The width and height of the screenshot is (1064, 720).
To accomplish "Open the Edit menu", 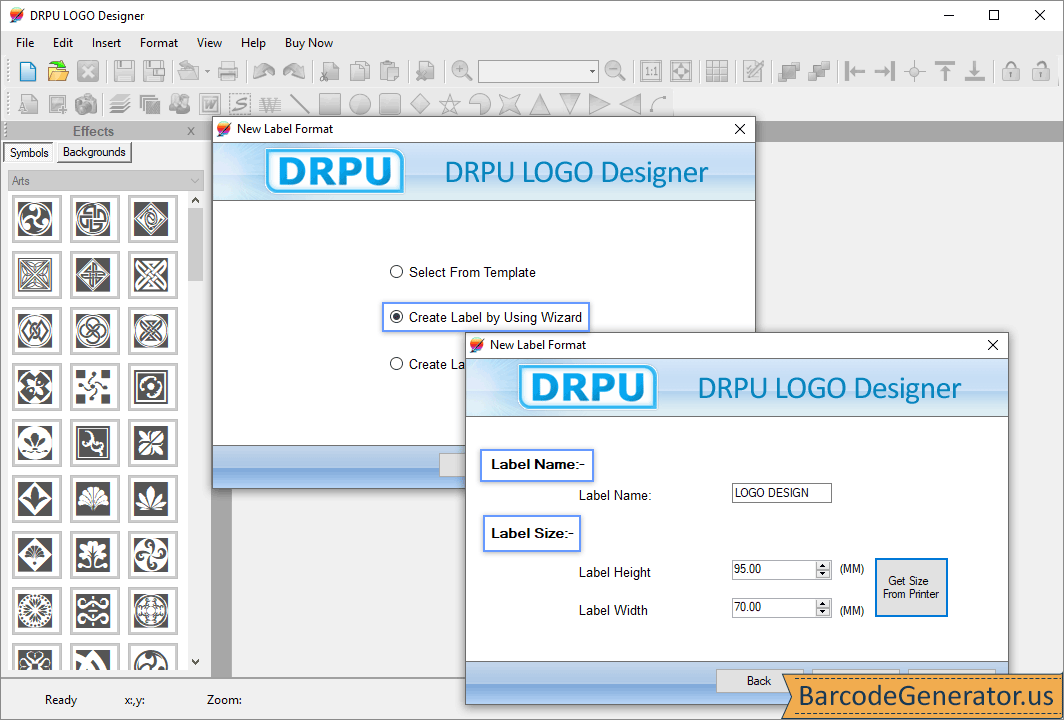I will click(63, 43).
